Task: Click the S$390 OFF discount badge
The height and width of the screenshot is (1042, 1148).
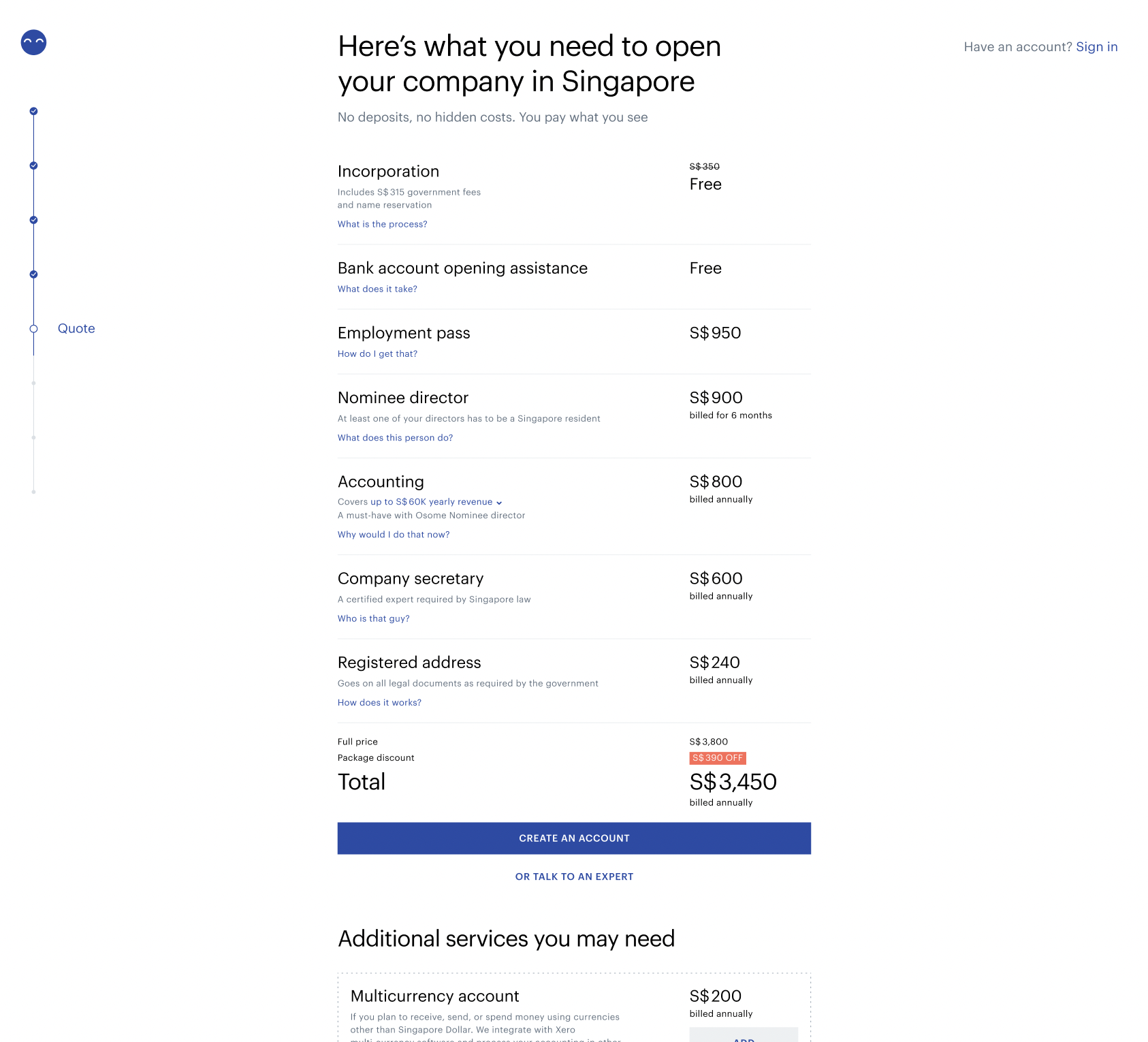Action: 718,758
